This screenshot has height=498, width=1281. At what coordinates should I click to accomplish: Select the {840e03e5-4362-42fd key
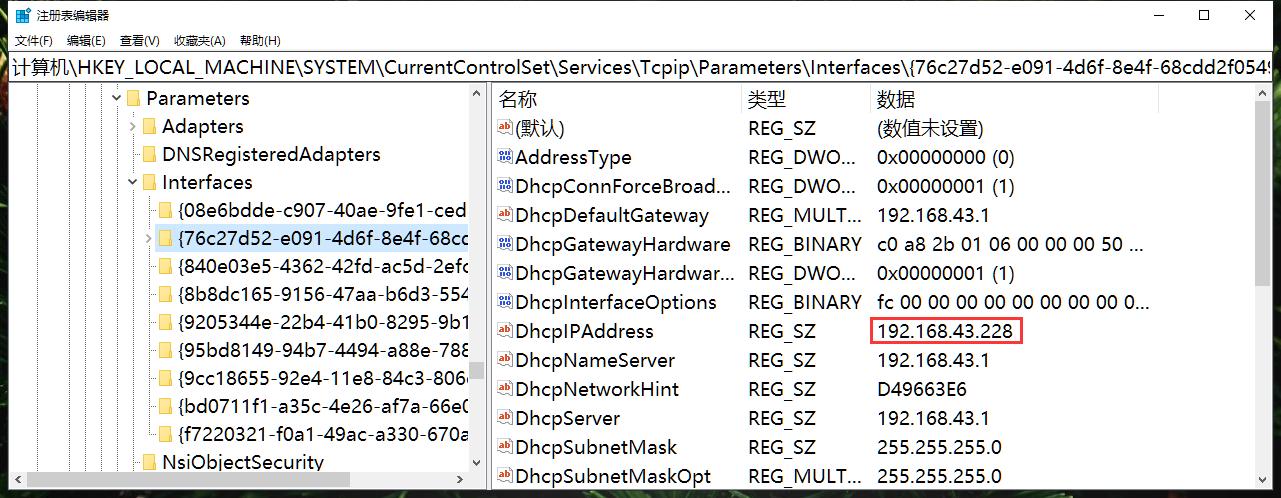click(322, 266)
